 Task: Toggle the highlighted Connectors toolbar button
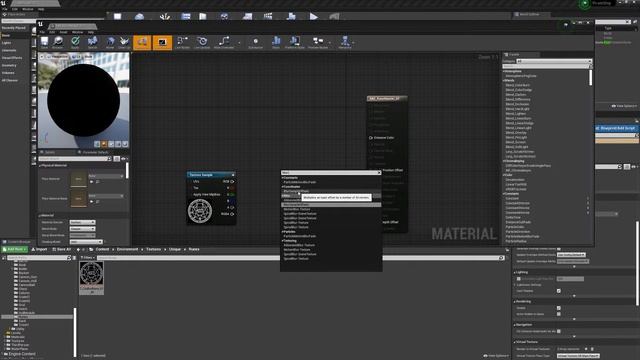(142, 42)
